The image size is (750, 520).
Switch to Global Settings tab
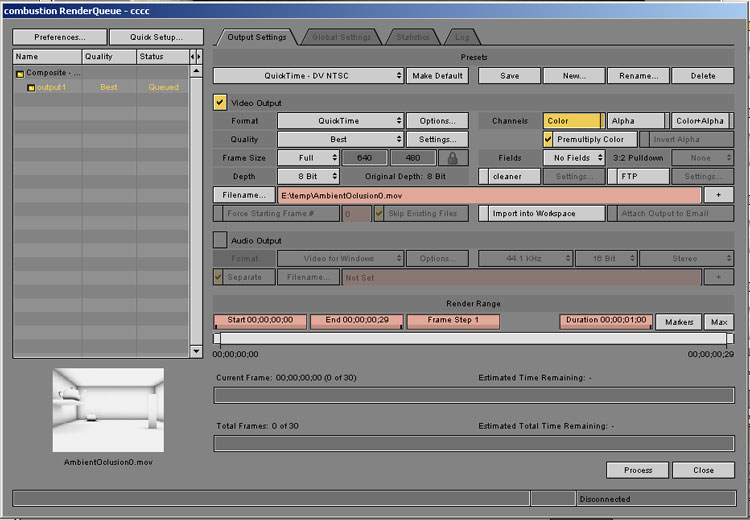click(x=341, y=37)
